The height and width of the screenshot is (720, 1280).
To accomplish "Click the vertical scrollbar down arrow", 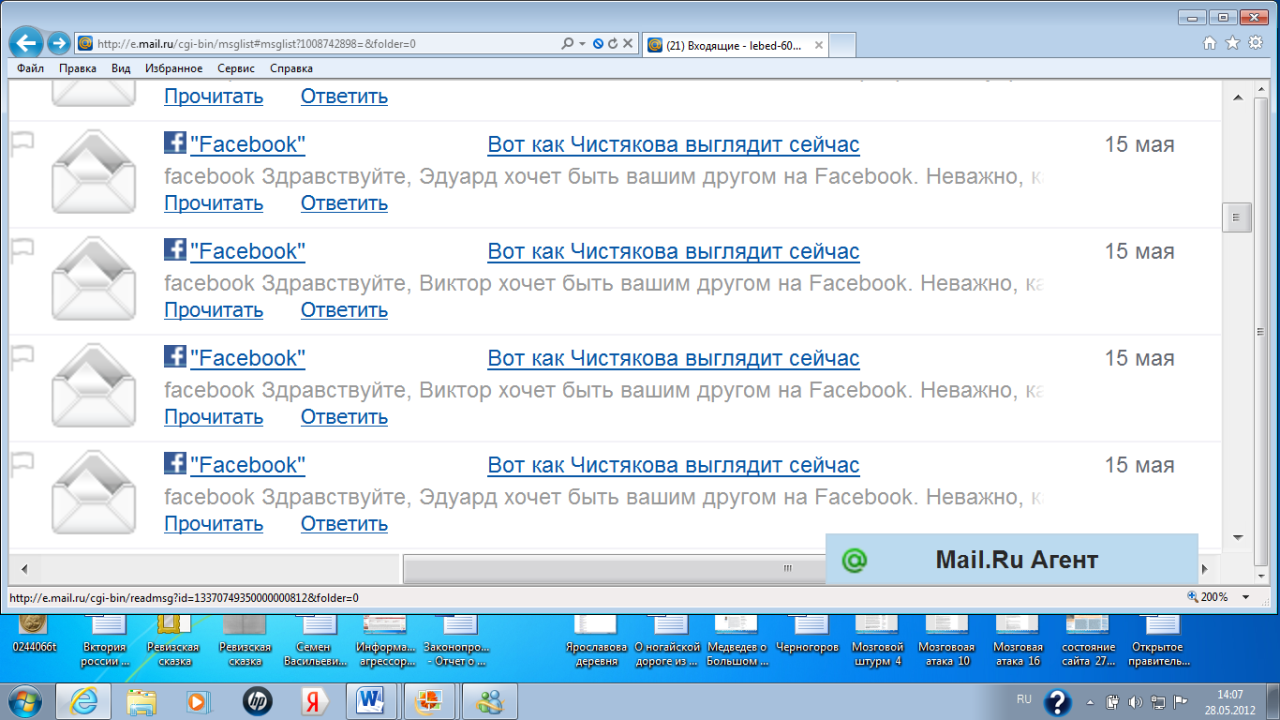I will [1236, 536].
